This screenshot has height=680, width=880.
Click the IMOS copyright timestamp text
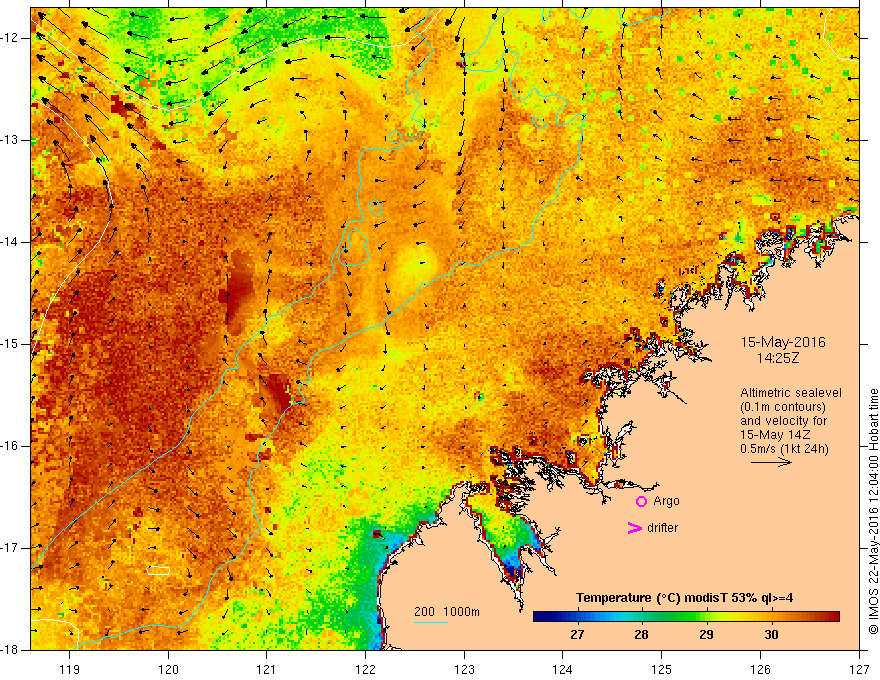click(x=873, y=511)
